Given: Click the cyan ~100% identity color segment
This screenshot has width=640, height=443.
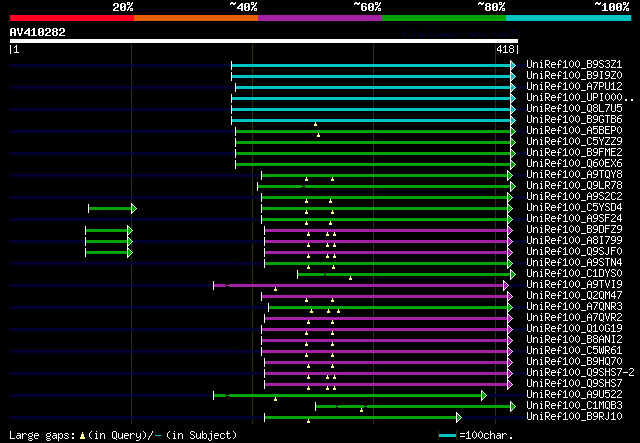Looking at the screenshot, I should pos(568,18).
